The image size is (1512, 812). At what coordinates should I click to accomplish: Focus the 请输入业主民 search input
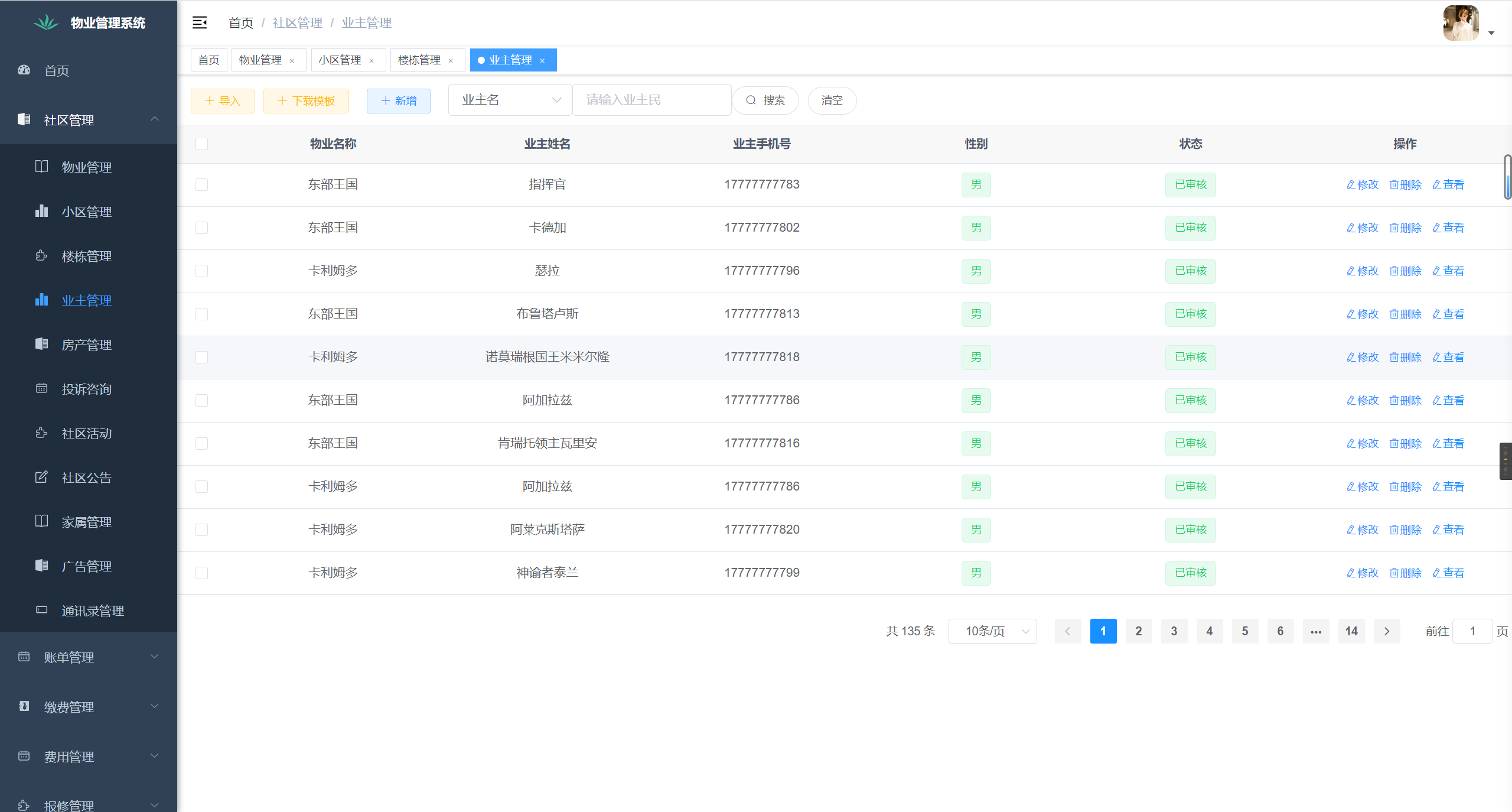652,100
